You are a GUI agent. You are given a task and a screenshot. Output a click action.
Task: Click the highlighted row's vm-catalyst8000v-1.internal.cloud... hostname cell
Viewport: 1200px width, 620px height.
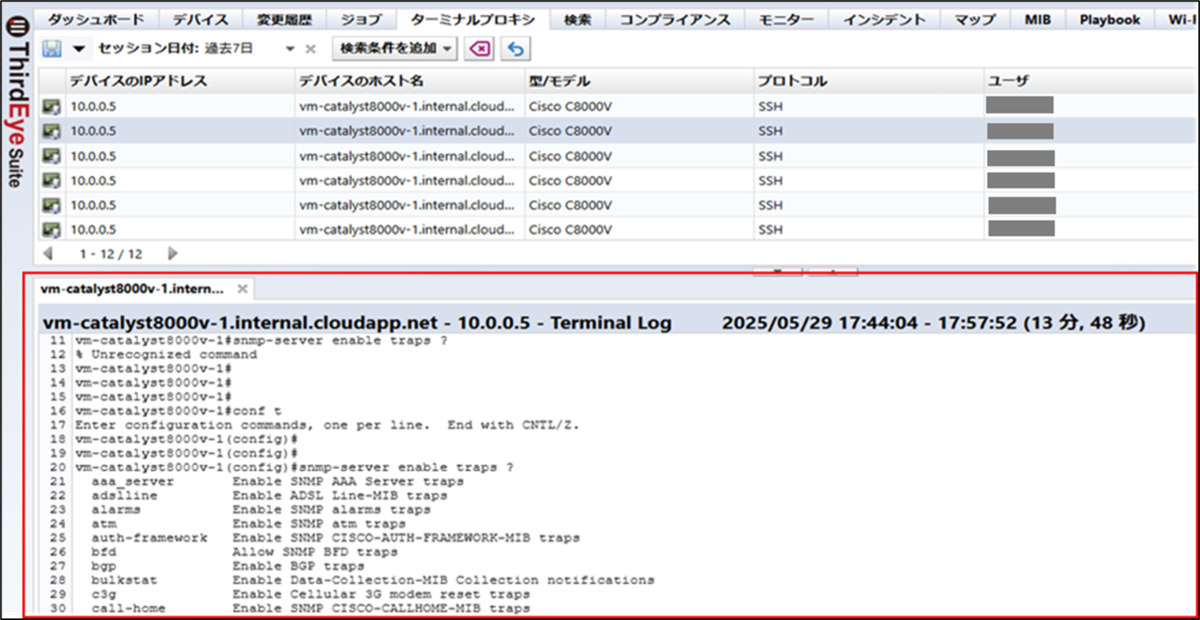tap(410, 130)
